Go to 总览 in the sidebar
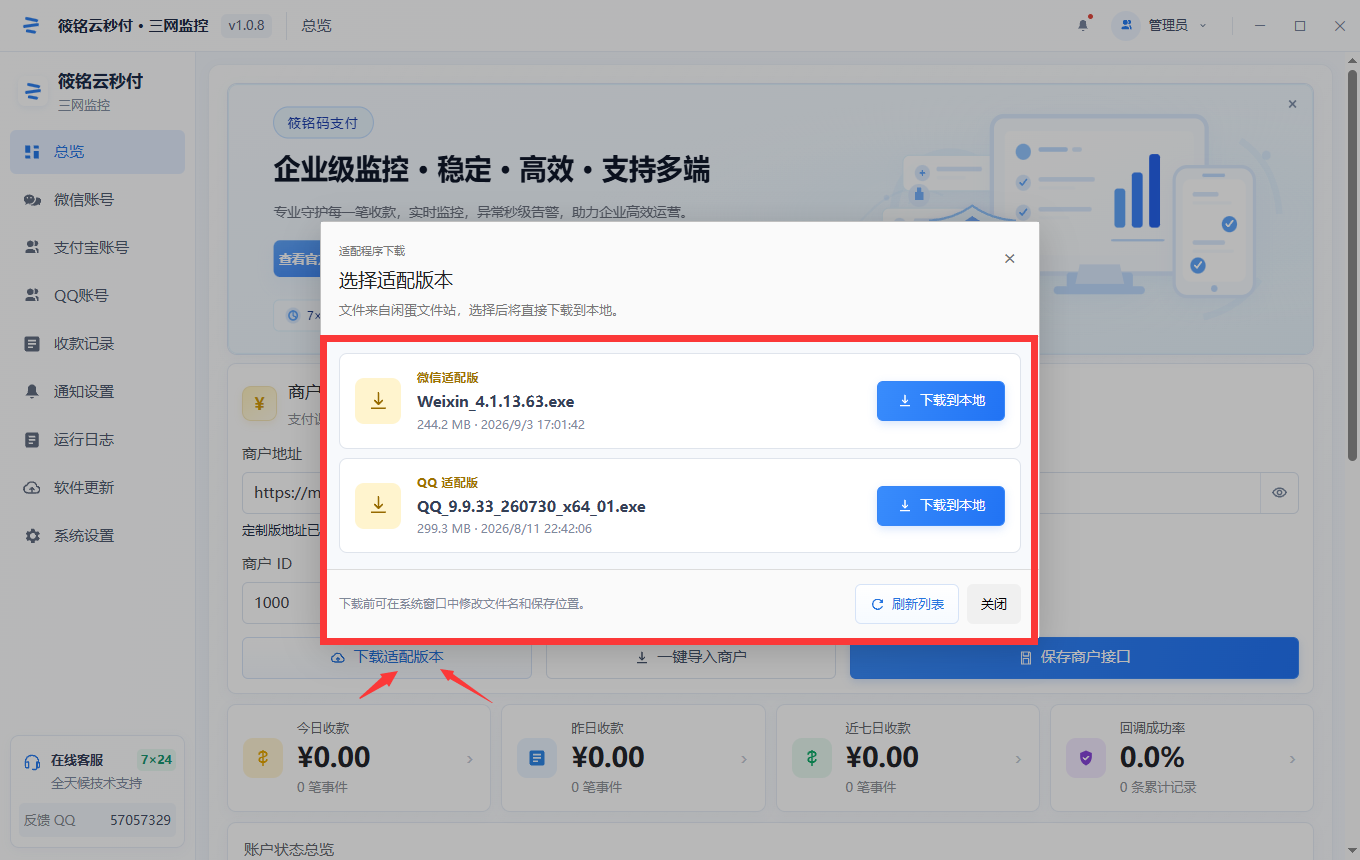1360x860 pixels. [98, 152]
